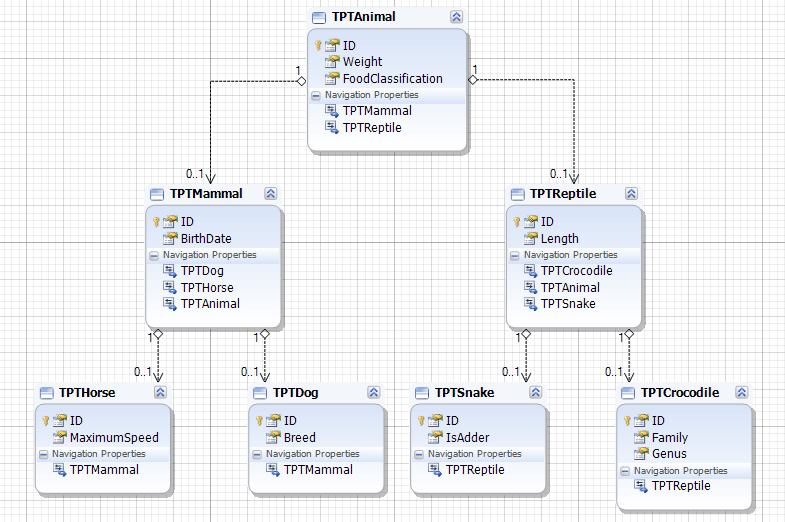This screenshot has width=785, height=522.
Task: Click the property icon next to Genus
Action: pyautogui.click(x=641, y=453)
